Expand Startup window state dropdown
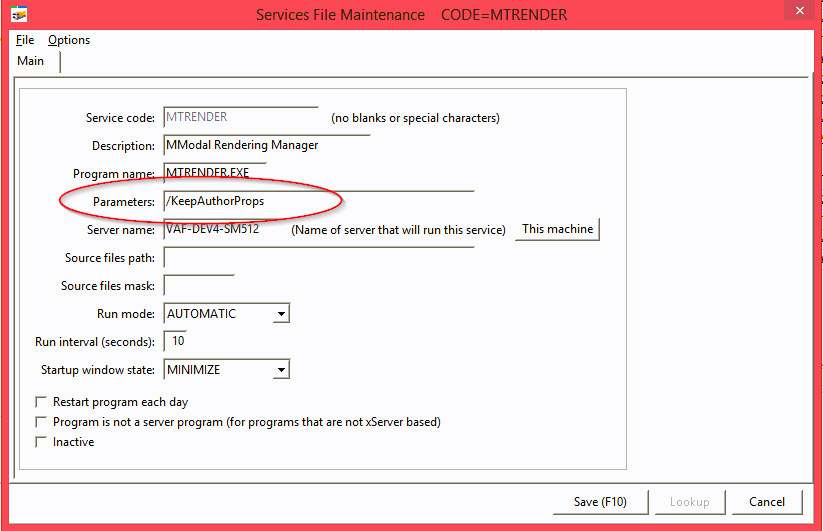The image size is (823, 531). [x=281, y=370]
